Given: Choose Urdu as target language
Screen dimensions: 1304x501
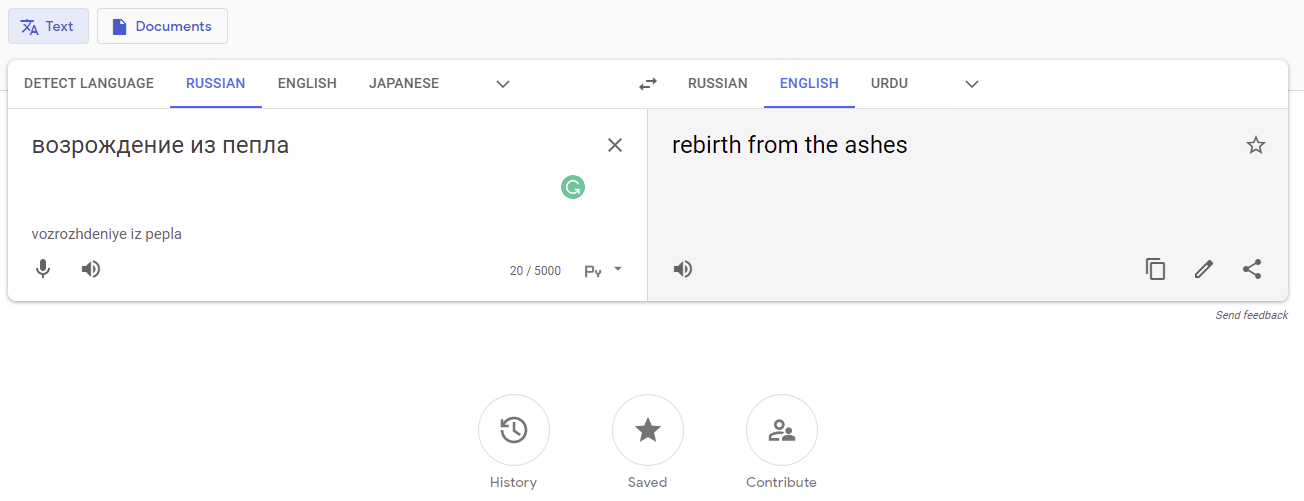Looking at the screenshot, I should pyautogui.click(x=889, y=84).
